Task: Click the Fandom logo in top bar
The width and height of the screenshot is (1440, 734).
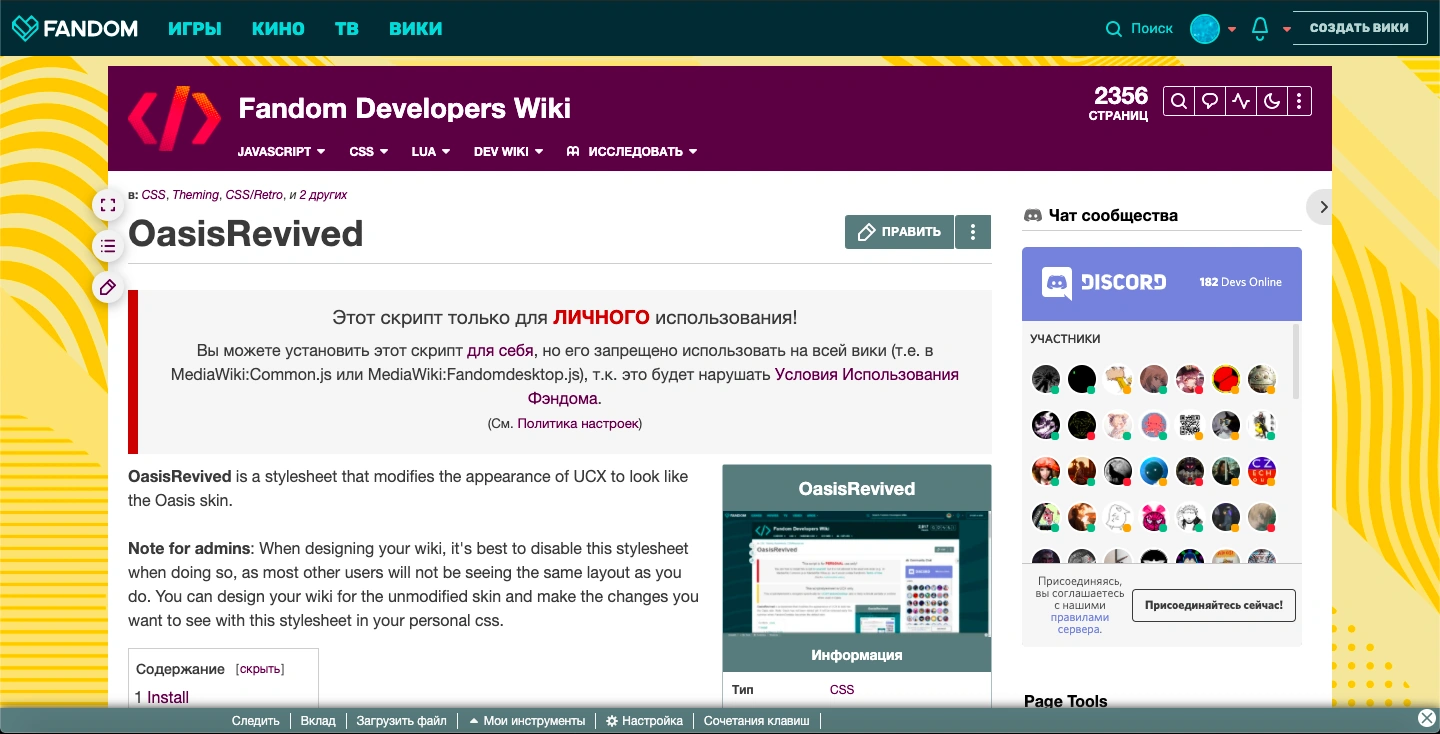Action: [x=75, y=28]
